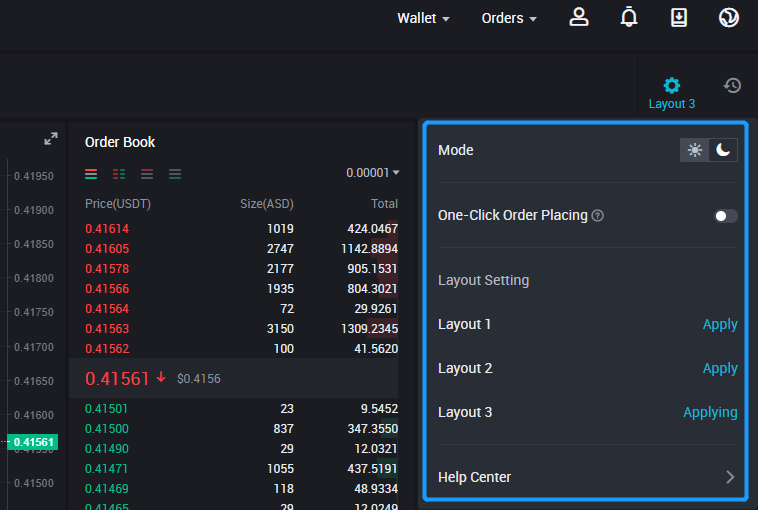Open the user account profile icon
This screenshot has width=758, height=510.
(579, 18)
